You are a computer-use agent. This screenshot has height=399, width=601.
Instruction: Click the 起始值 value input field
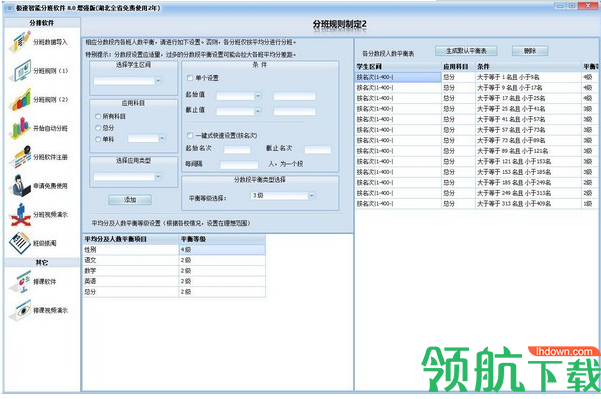(295, 96)
